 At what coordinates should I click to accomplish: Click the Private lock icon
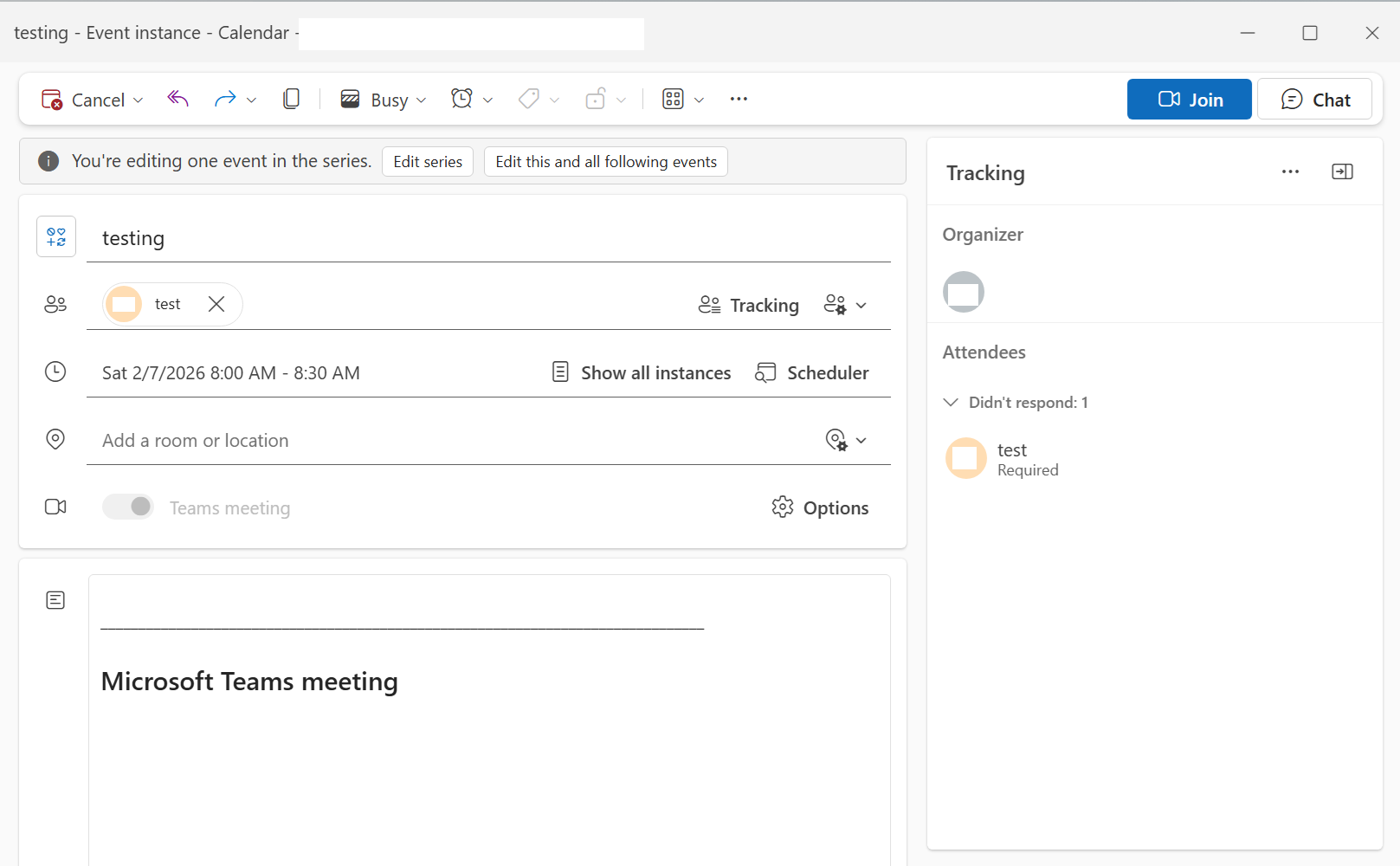point(596,99)
